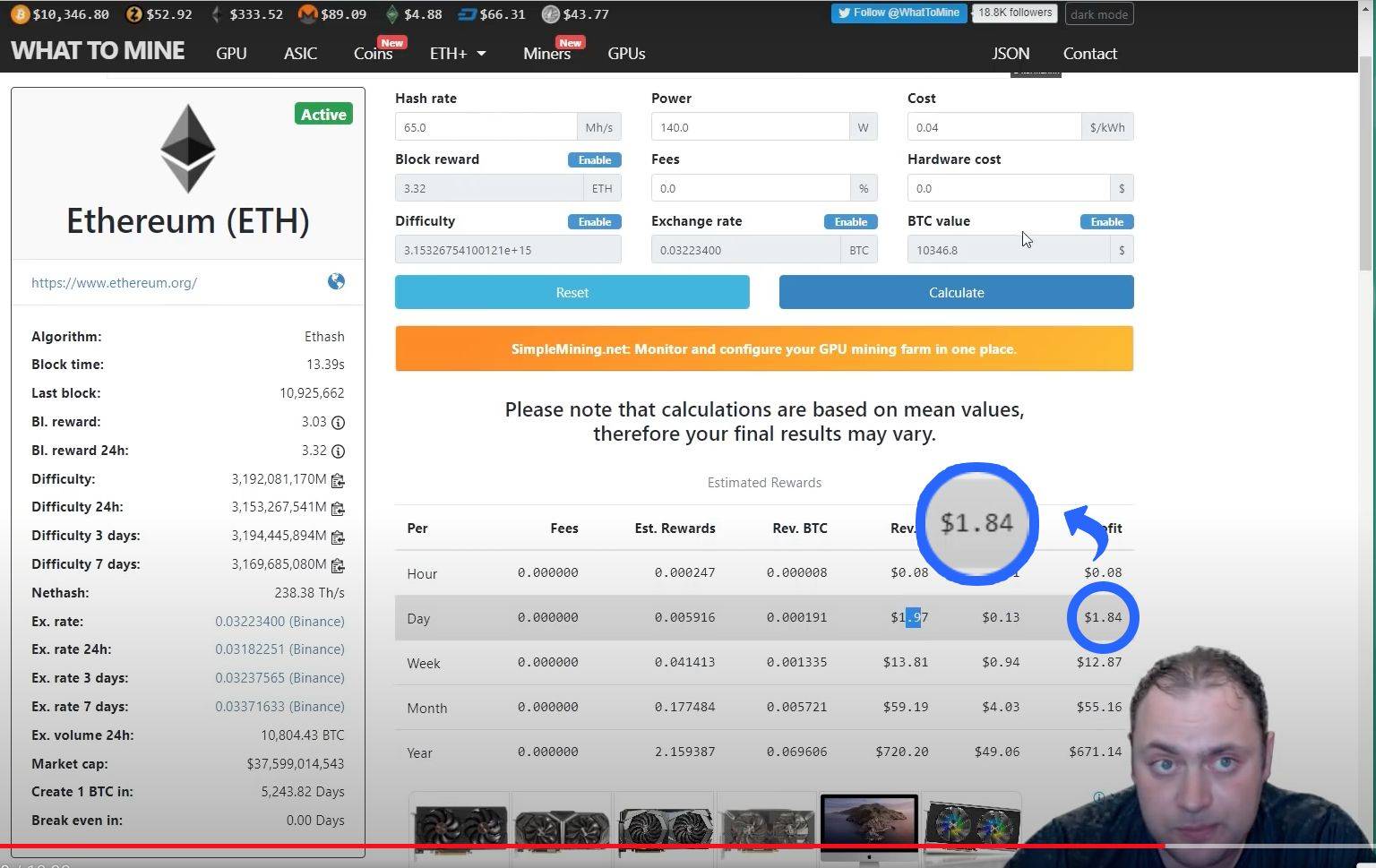The height and width of the screenshot is (868, 1376).
Task: Click the info icon next to Bl. reward
Action: click(338, 422)
